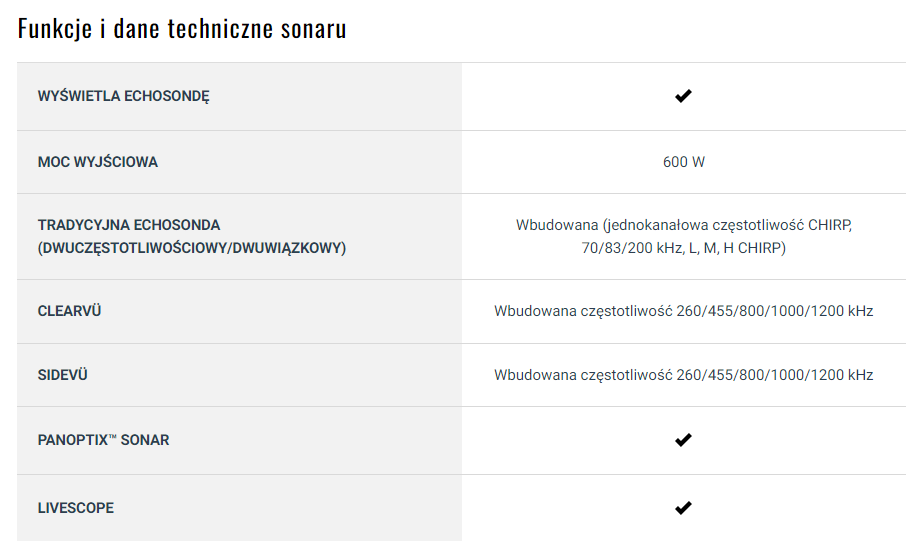The image size is (913, 542).
Task: Click the text Wbudowana (jednokanałowa częstotliwość CHIRP,
Action: point(684,225)
